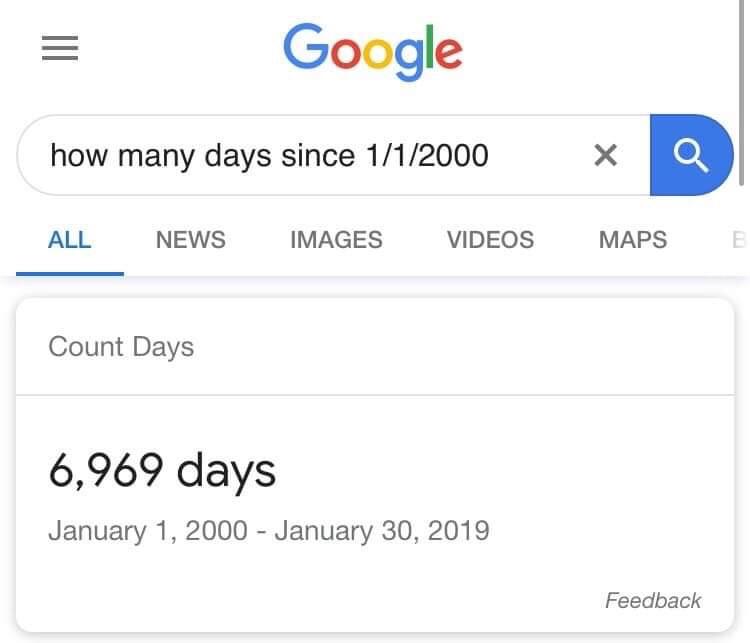
Task: Clear the search query with X
Action: point(606,155)
